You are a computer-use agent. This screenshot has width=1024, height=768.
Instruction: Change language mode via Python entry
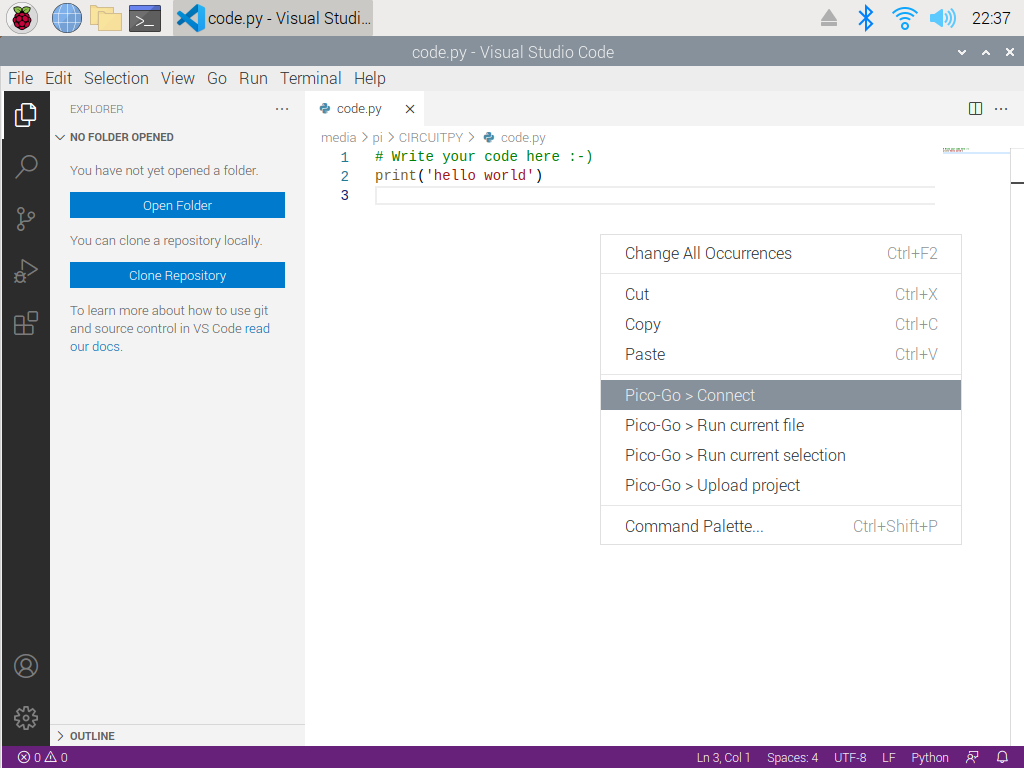click(x=929, y=758)
